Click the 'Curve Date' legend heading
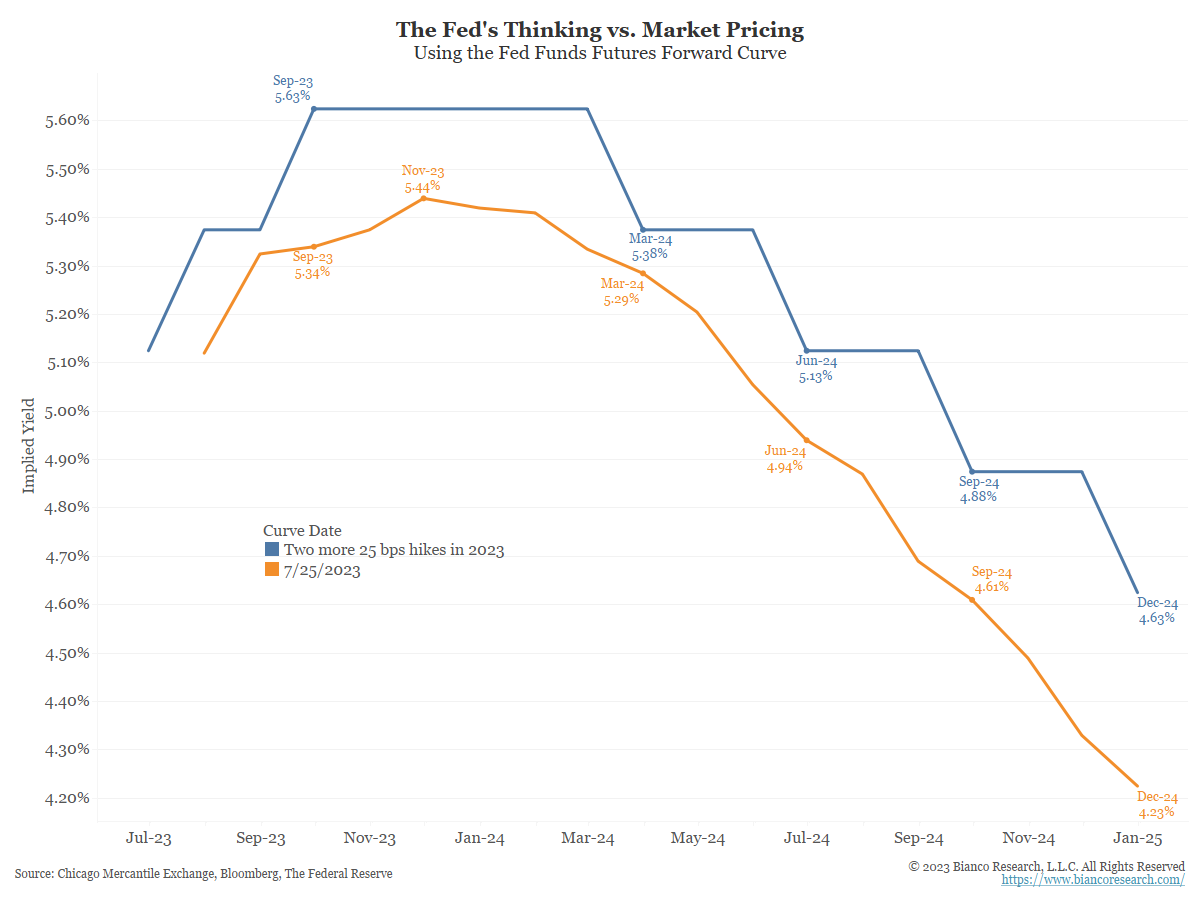Screen dimensions: 1200x900 coord(302,530)
